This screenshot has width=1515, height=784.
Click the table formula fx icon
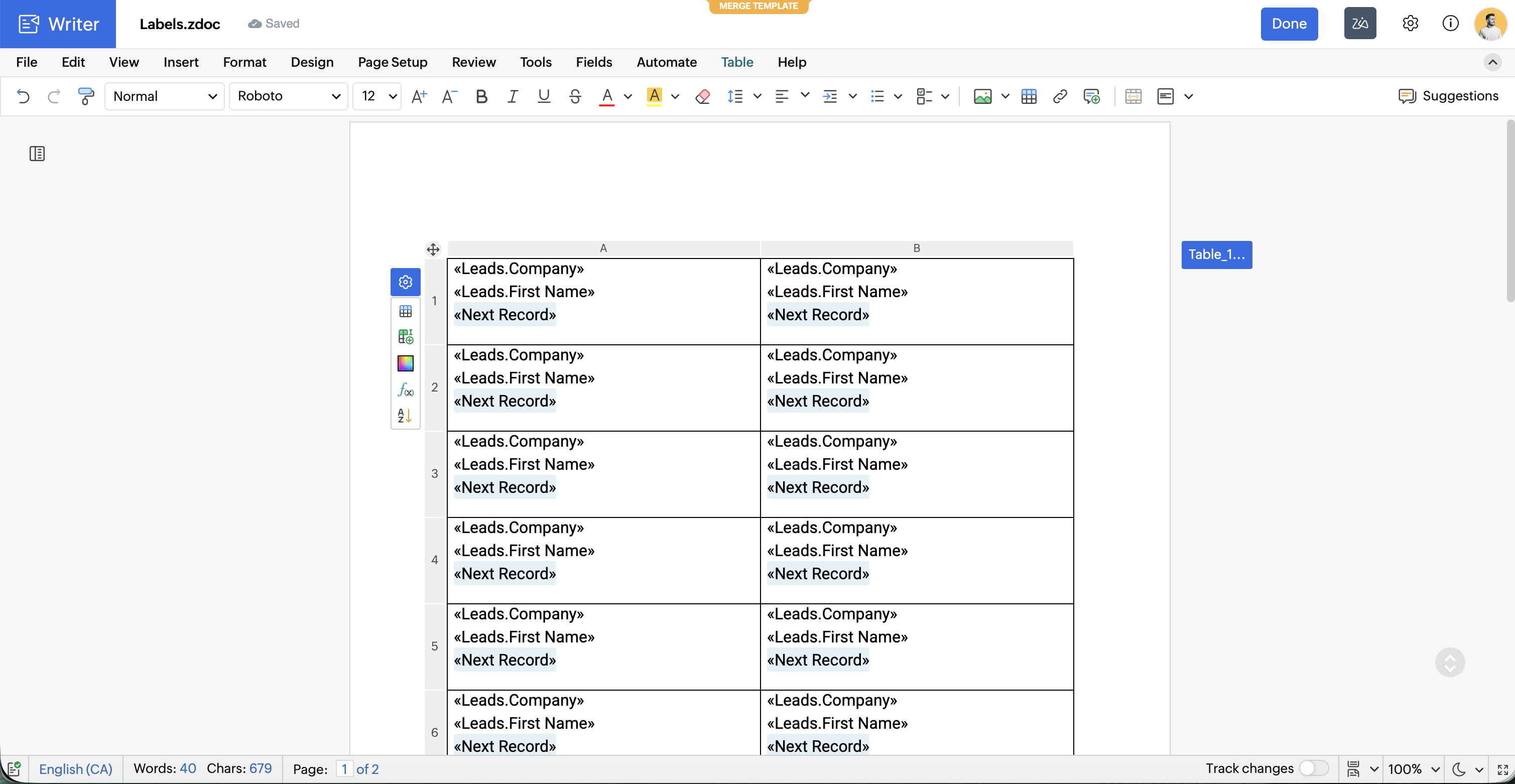[405, 389]
